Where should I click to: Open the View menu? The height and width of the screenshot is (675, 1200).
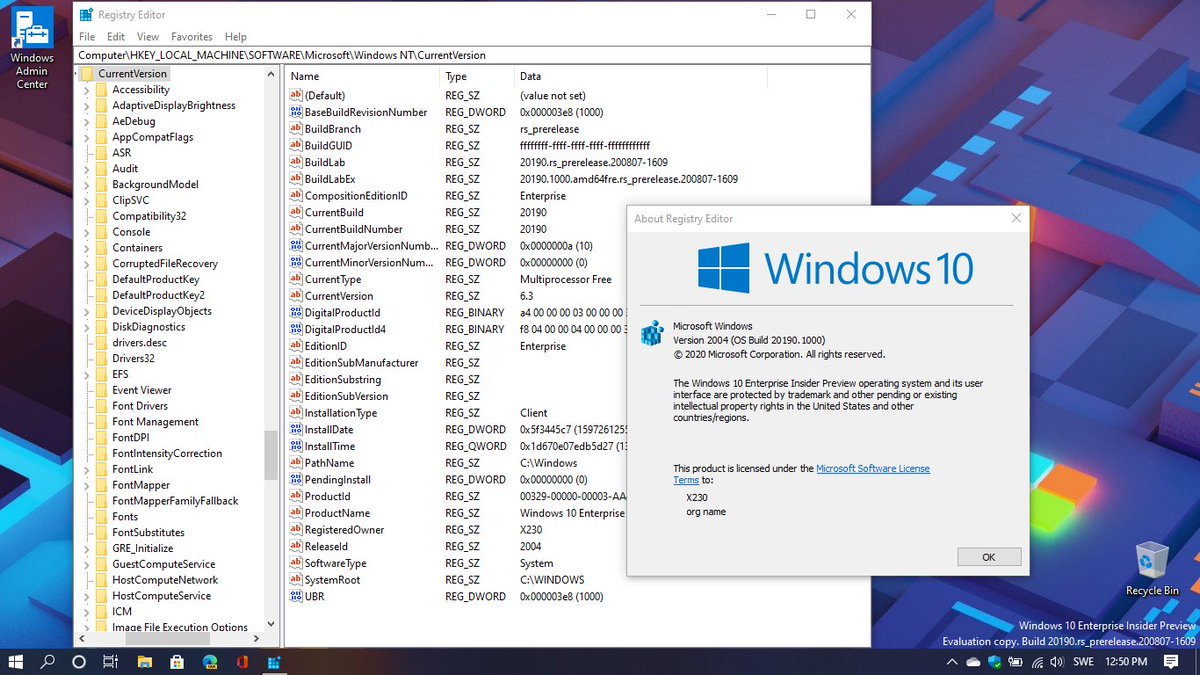148,37
